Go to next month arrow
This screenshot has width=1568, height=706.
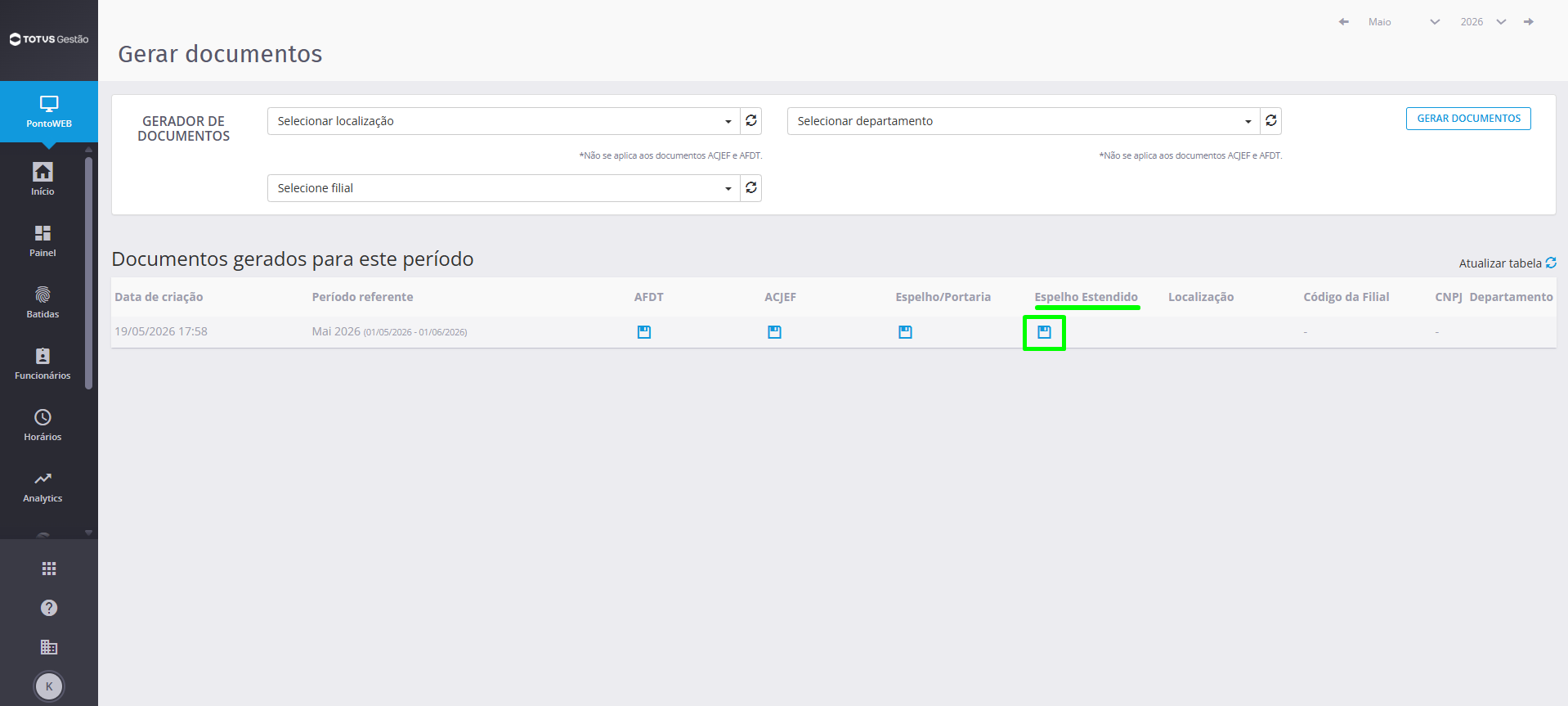[x=1529, y=22]
